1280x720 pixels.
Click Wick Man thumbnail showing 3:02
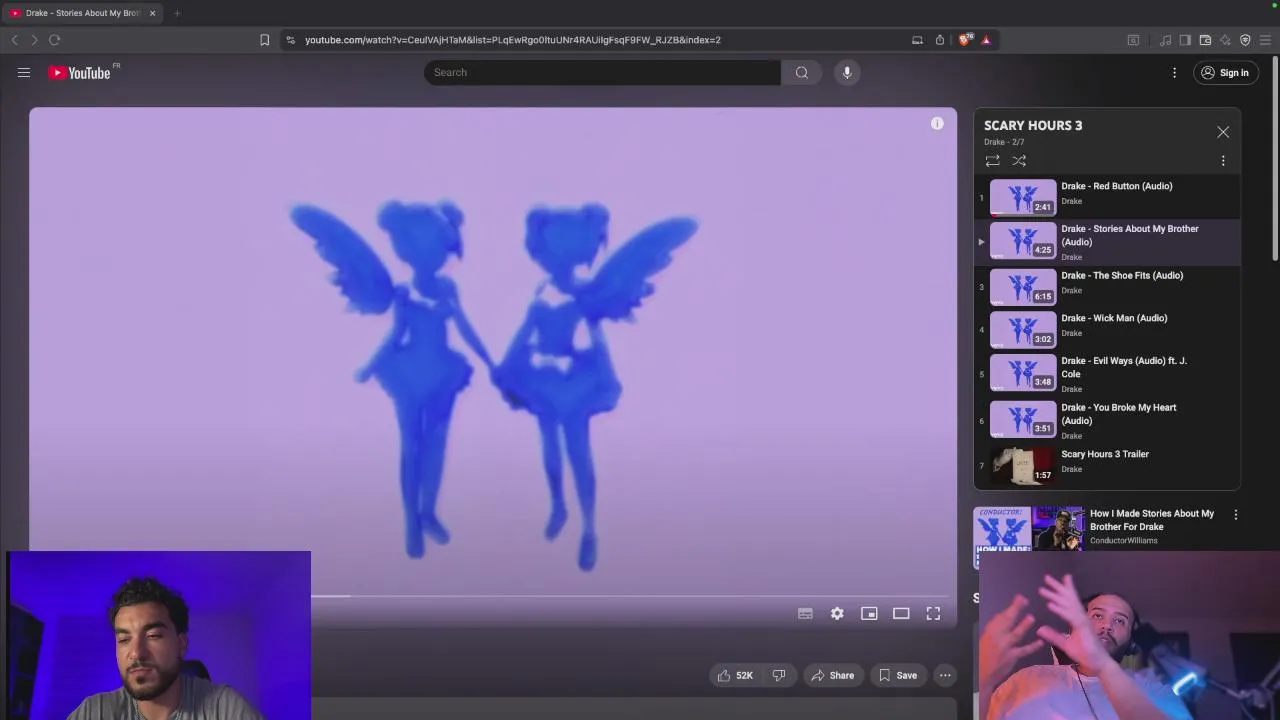point(1023,329)
